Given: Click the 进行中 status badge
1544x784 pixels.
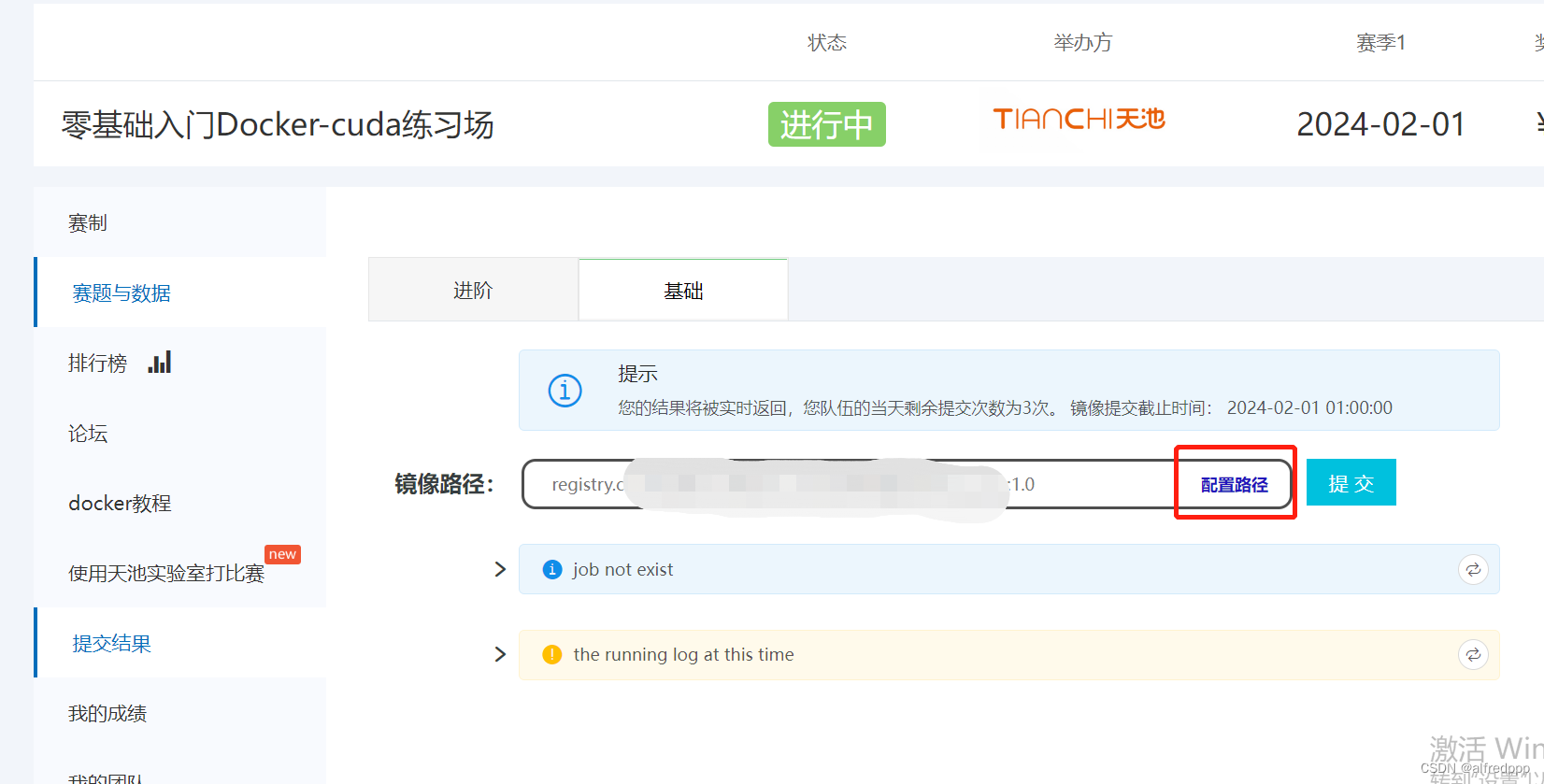Looking at the screenshot, I should (827, 124).
